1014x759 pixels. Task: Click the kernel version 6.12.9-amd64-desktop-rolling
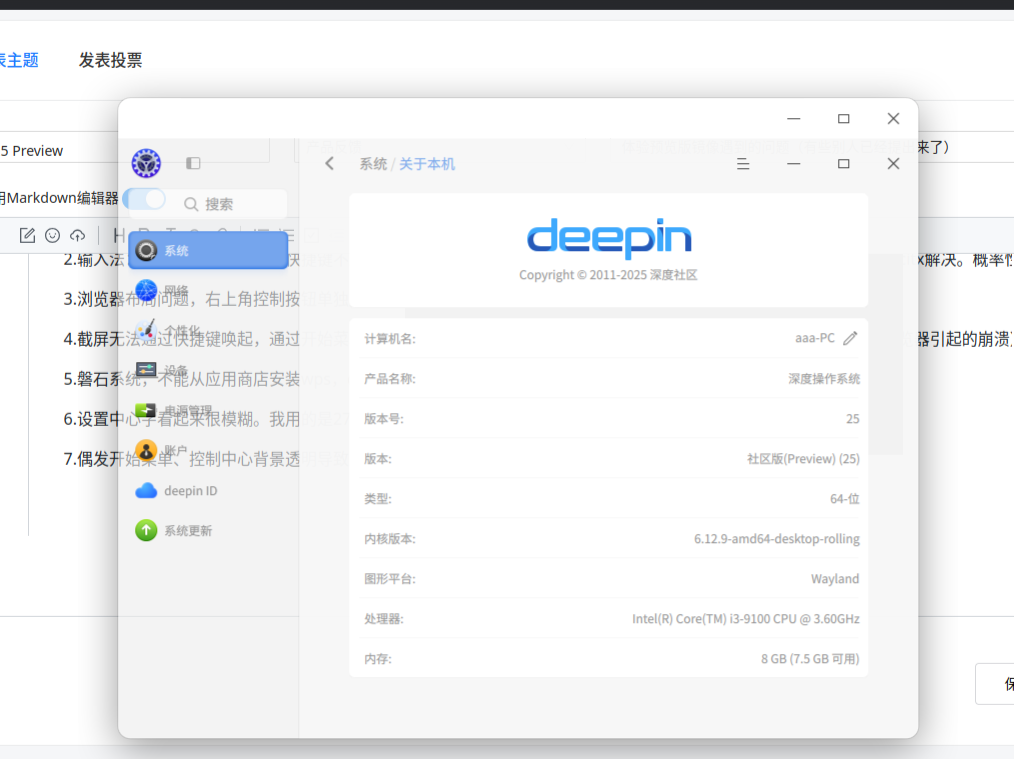tap(777, 539)
